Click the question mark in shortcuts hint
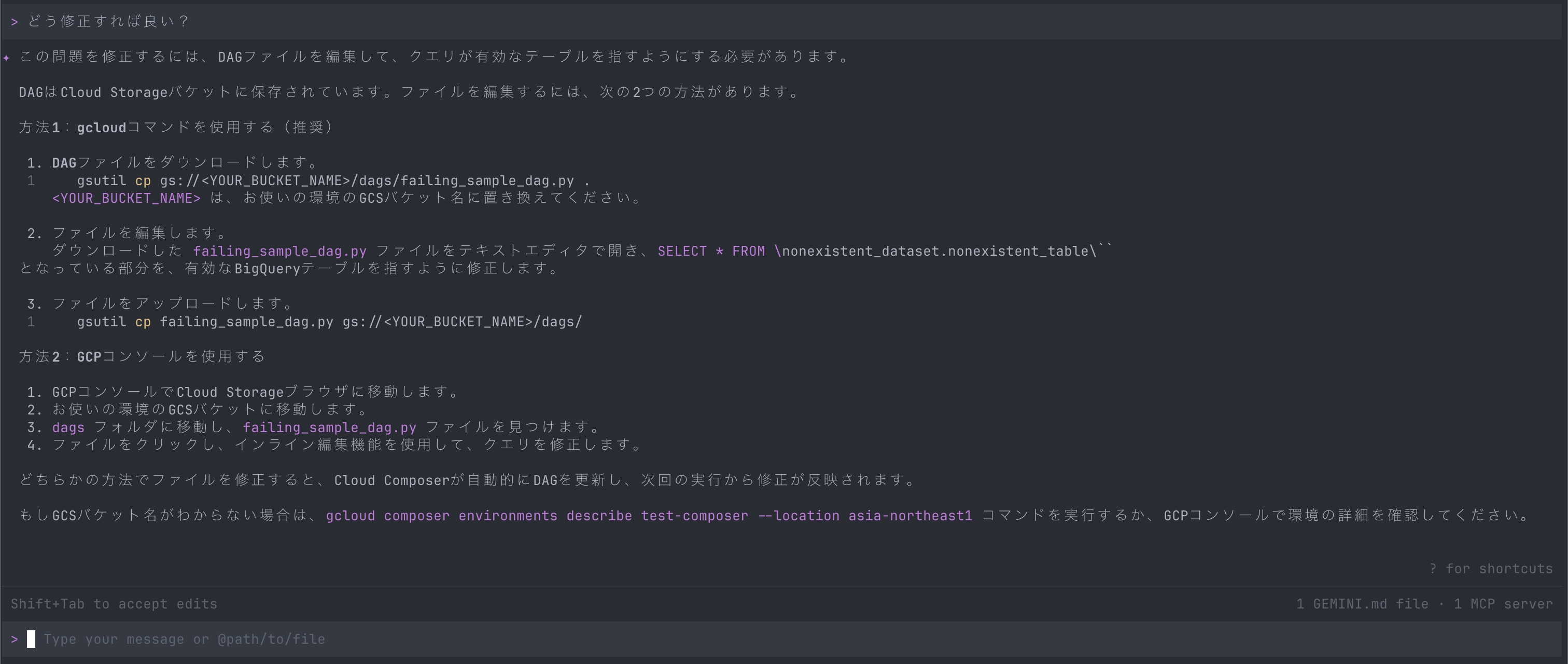Viewport: 1568px width, 664px height. [1432, 569]
